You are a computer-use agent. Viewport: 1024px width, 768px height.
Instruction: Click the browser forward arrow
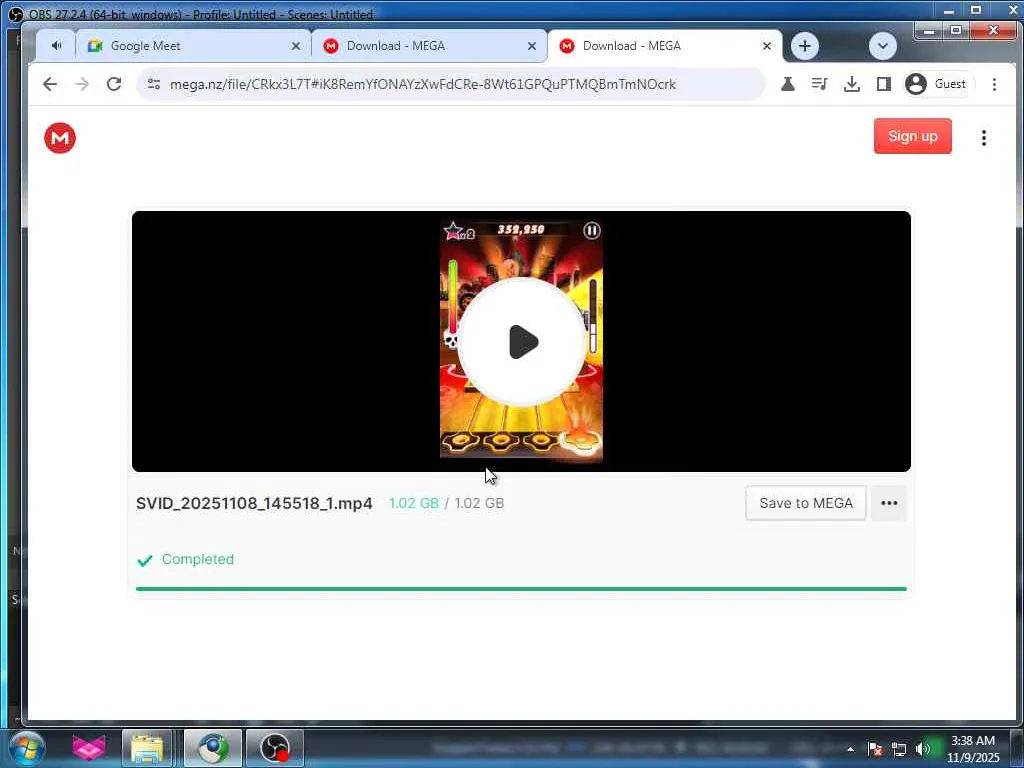[82, 84]
